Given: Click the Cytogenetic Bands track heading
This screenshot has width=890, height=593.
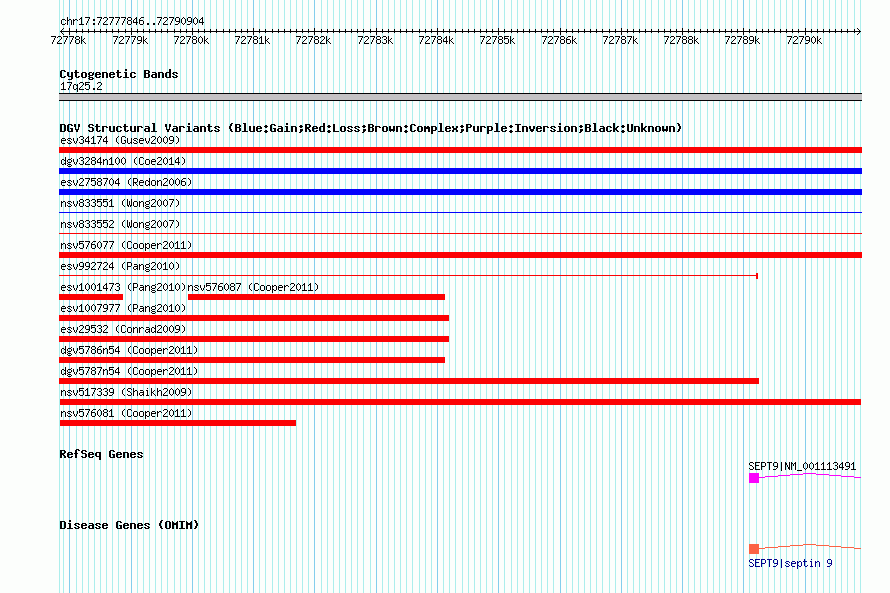Looking at the screenshot, I should (119, 74).
